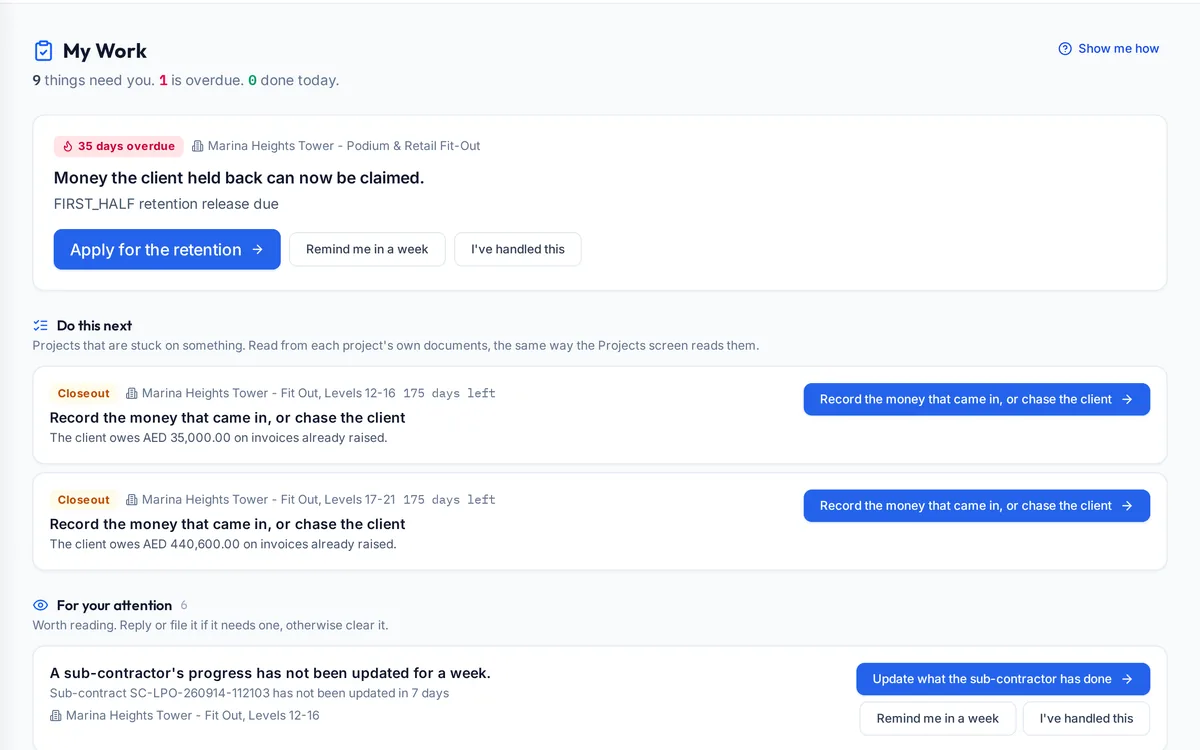Click the sub-contract SC-LPO-260914-112103 text
This screenshot has width=1200, height=750.
click(250, 693)
